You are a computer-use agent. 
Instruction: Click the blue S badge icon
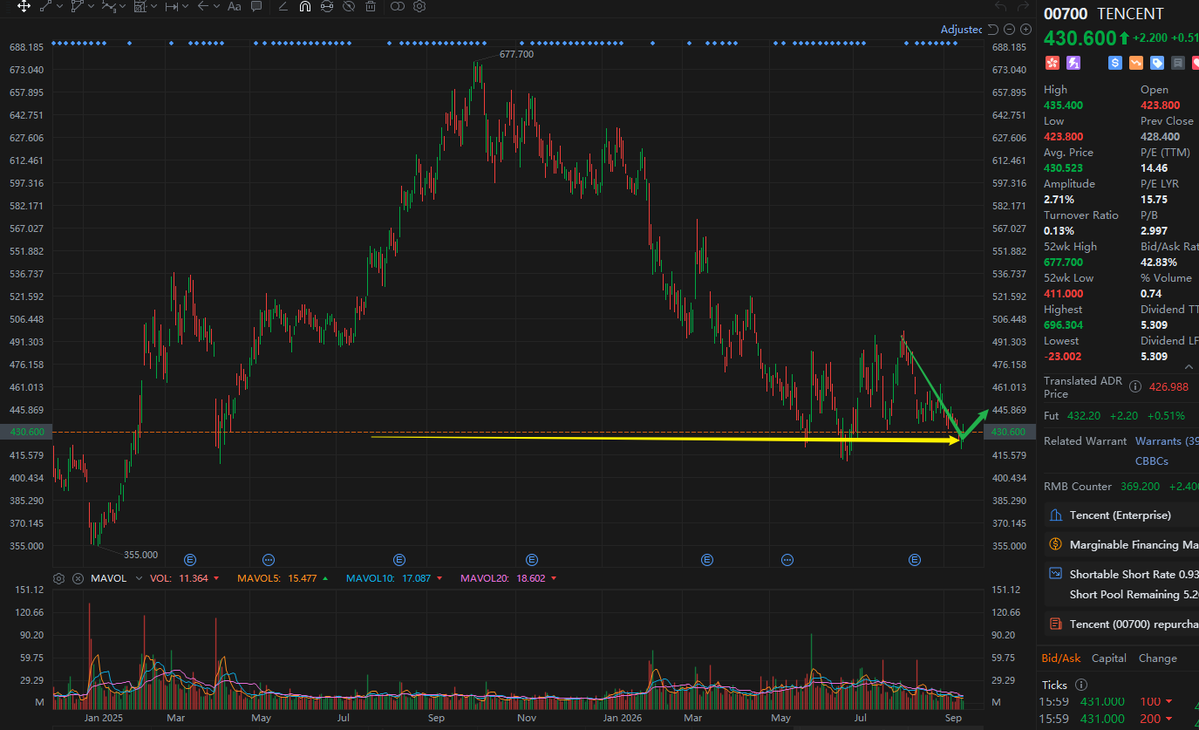click(x=1115, y=63)
